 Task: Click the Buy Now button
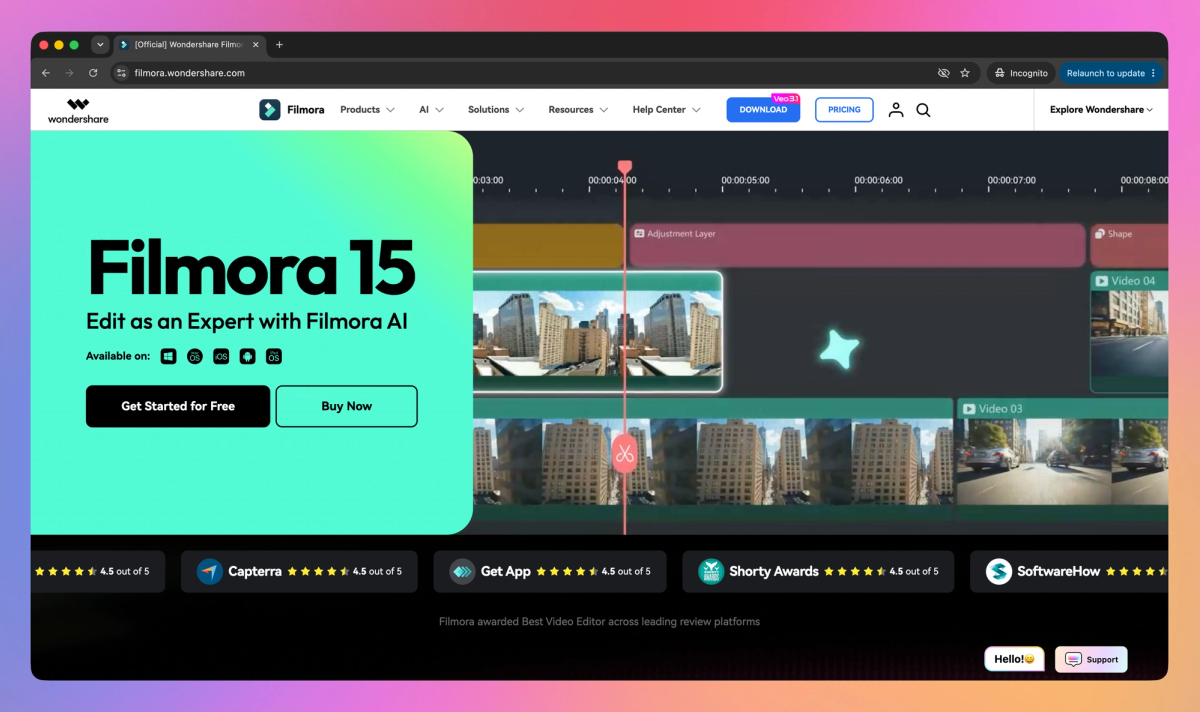[x=346, y=406]
